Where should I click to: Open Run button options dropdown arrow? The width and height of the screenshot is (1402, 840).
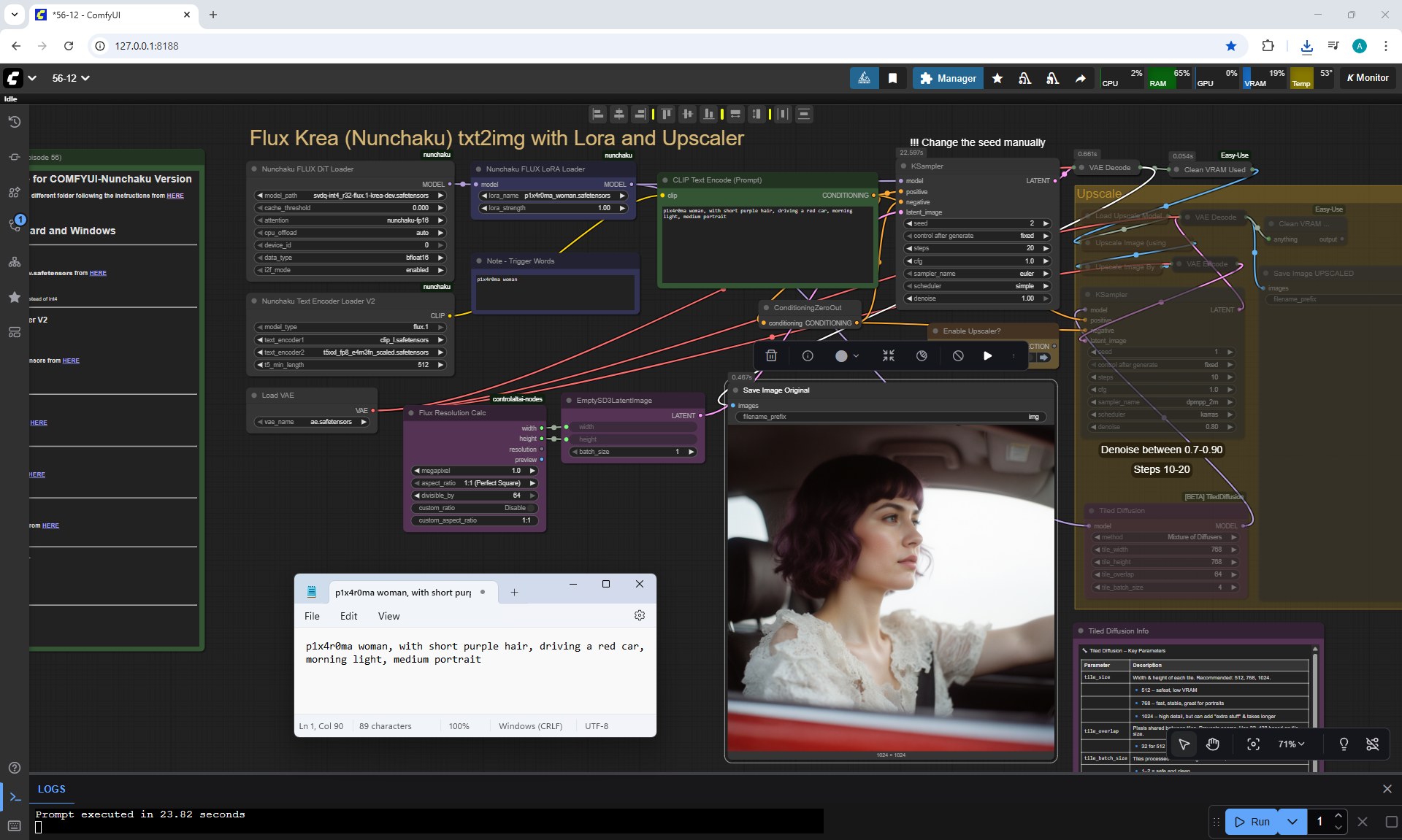(1292, 822)
